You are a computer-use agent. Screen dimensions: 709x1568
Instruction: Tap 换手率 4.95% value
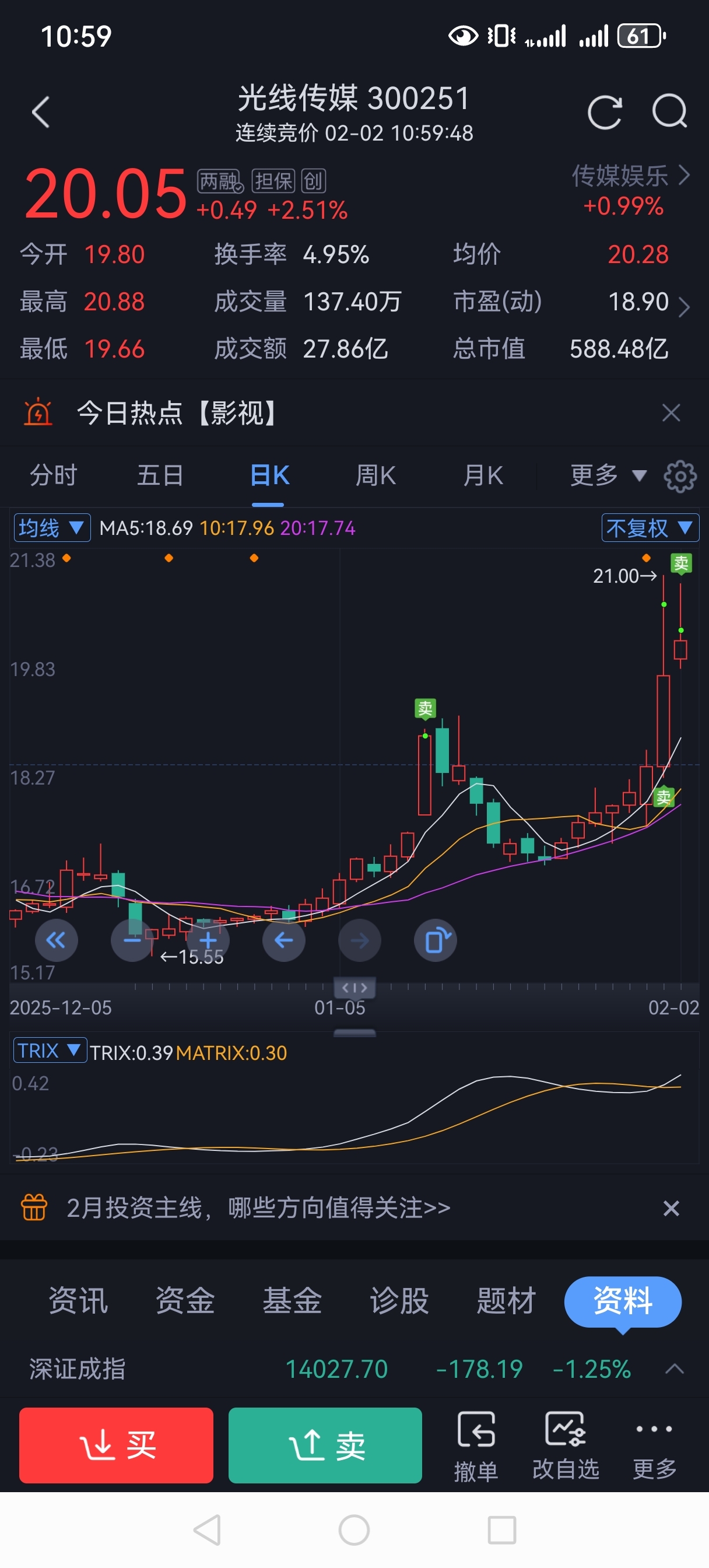click(x=336, y=254)
